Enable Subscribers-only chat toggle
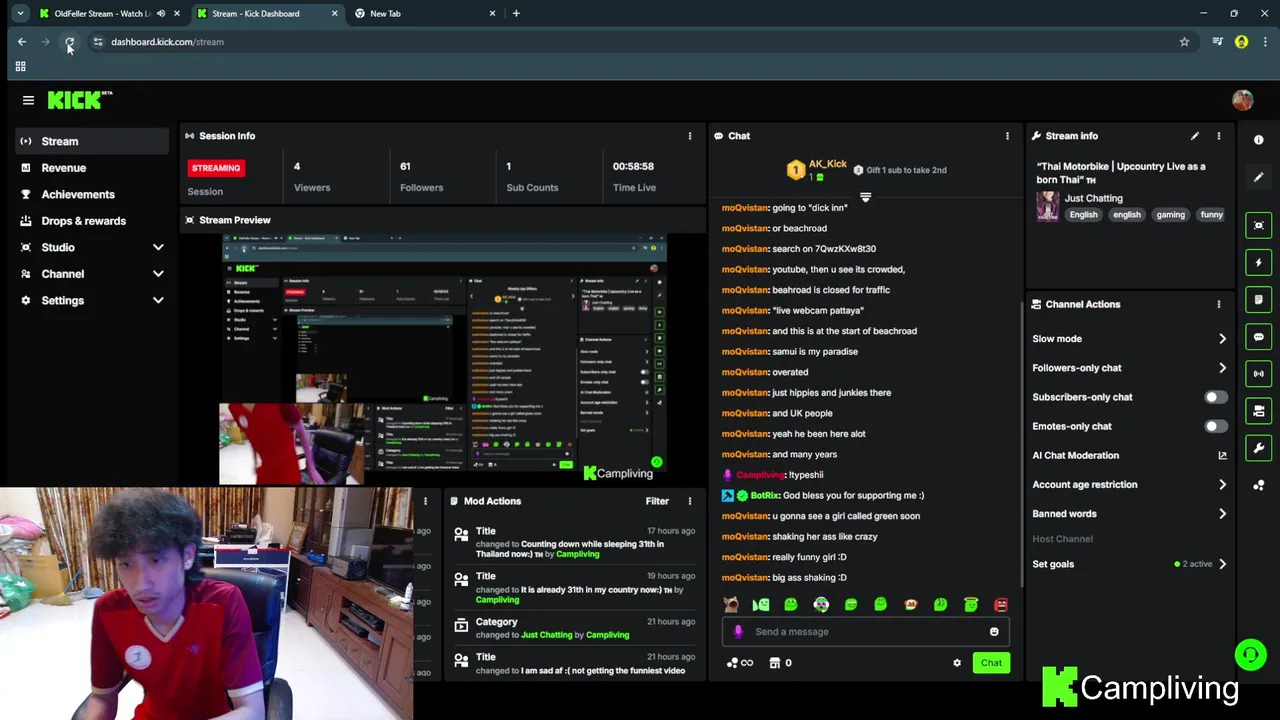Viewport: 1280px width, 720px height. 1215,397
